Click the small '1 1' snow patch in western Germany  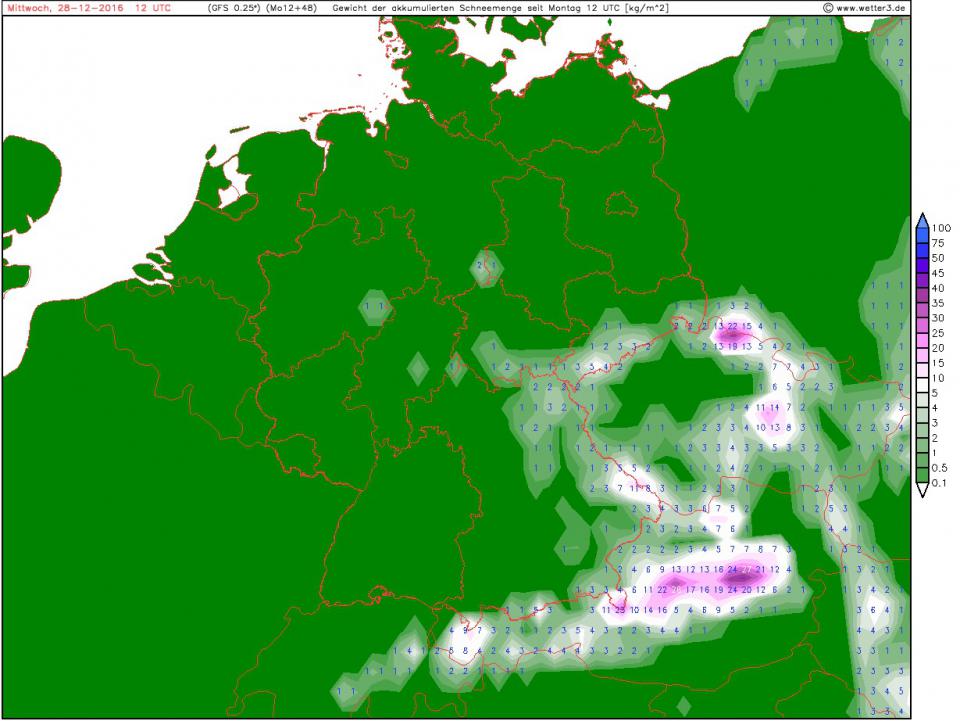[375, 304]
